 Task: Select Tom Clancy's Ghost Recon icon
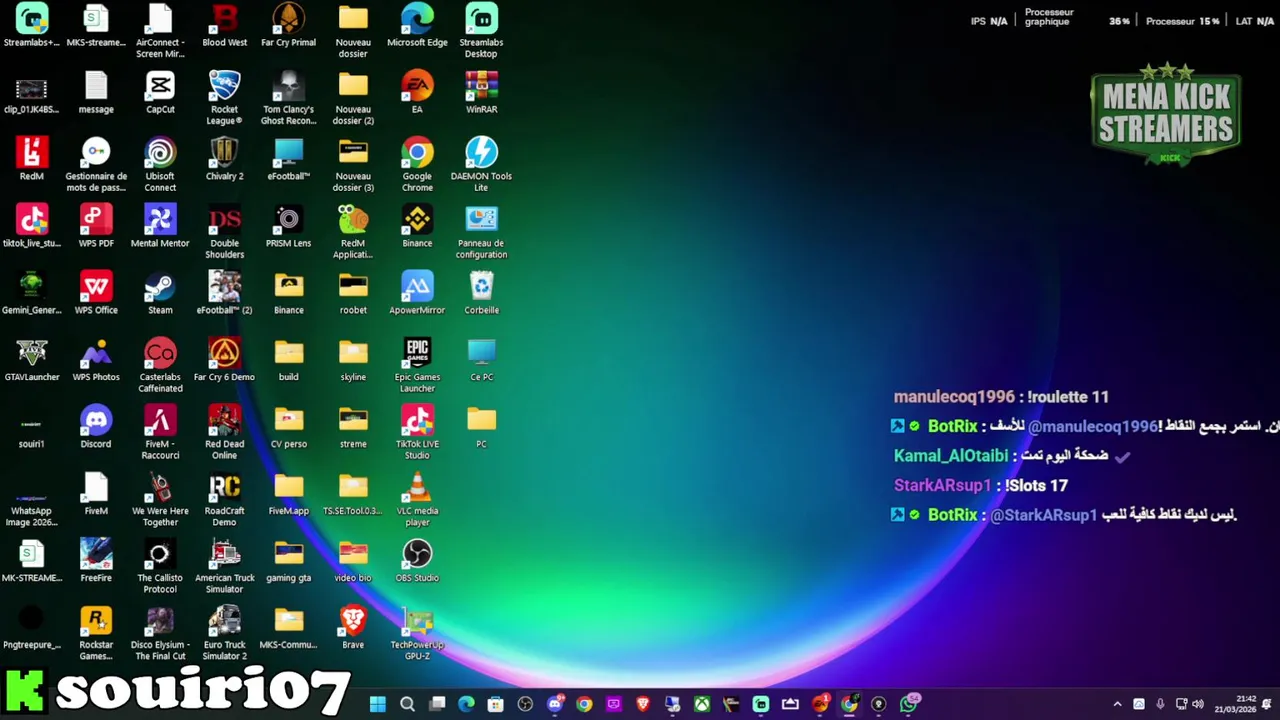click(288, 97)
